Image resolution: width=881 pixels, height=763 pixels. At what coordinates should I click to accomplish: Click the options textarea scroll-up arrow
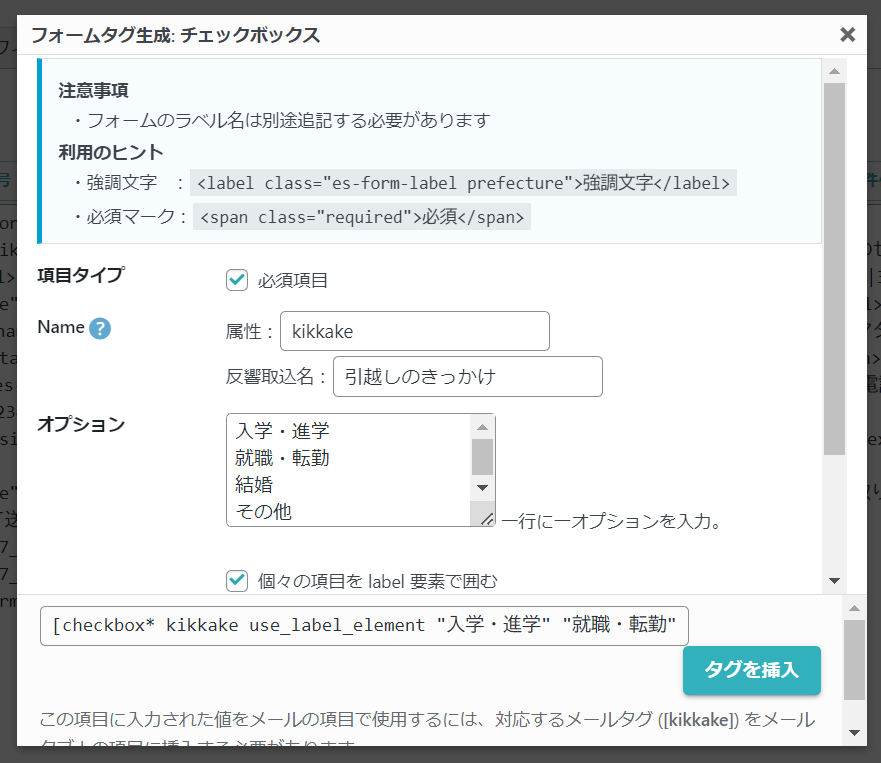tap(483, 426)
